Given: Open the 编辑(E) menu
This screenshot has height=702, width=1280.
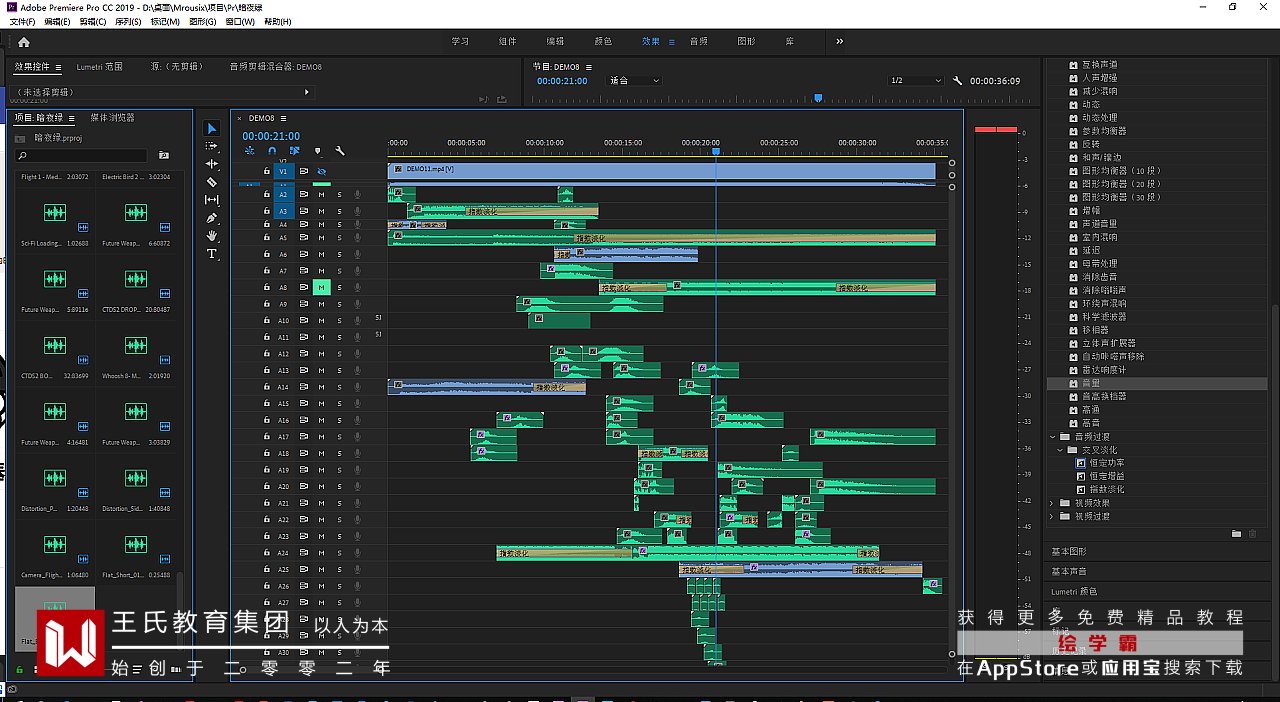Looking at the screenshot, I should click(x=57, y=21).
